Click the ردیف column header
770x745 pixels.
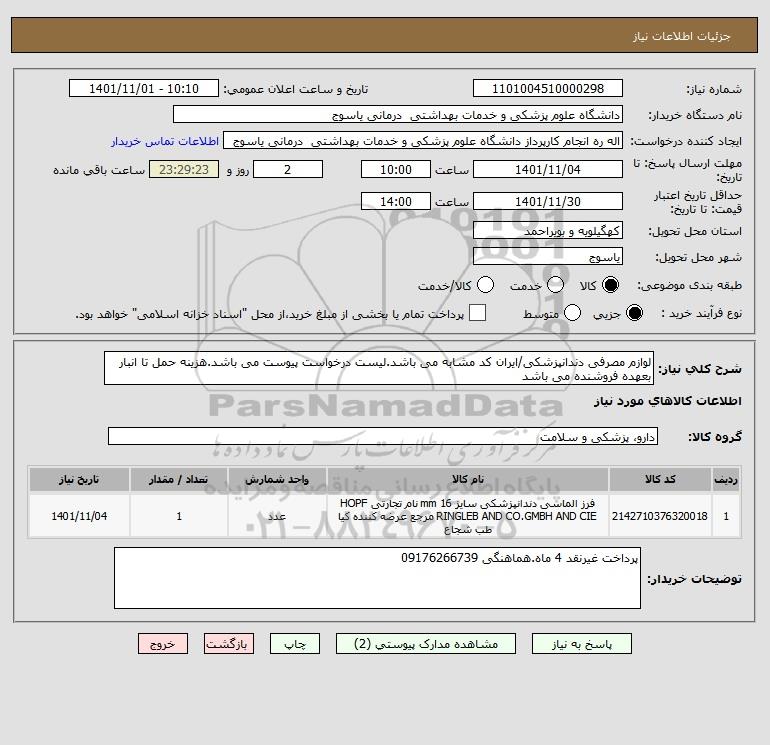tap(726, 479)
